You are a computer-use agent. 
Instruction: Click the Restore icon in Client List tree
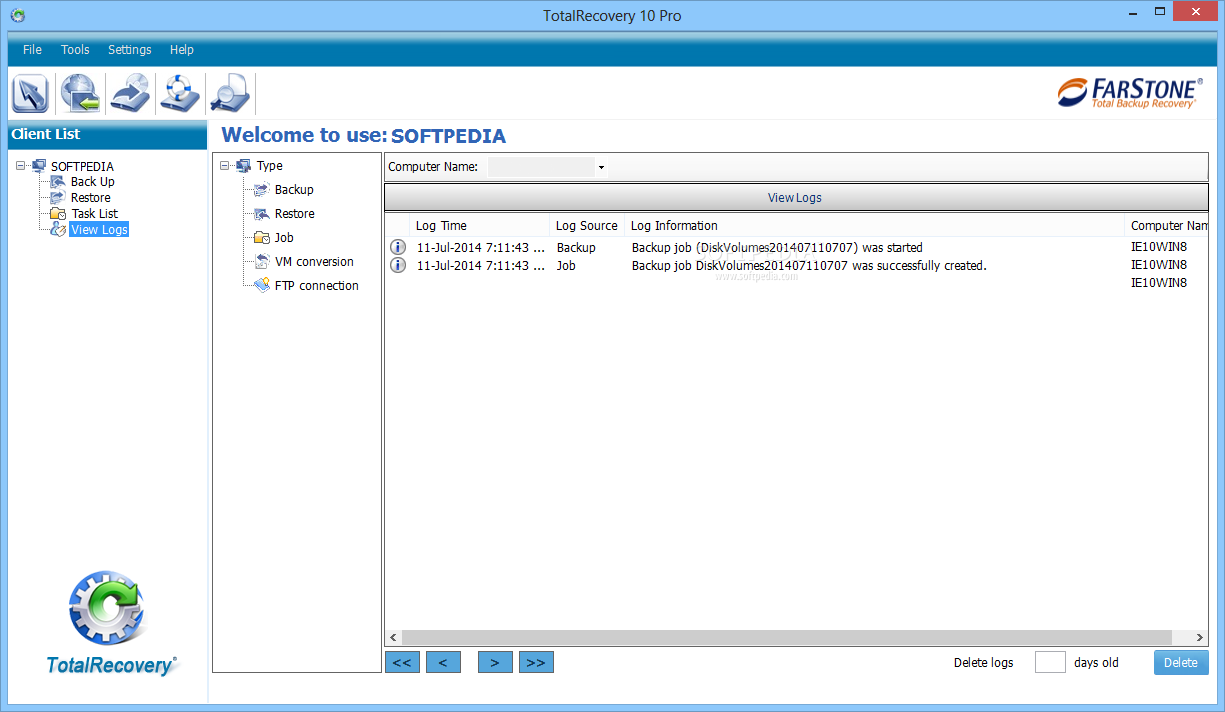(58, 198)
